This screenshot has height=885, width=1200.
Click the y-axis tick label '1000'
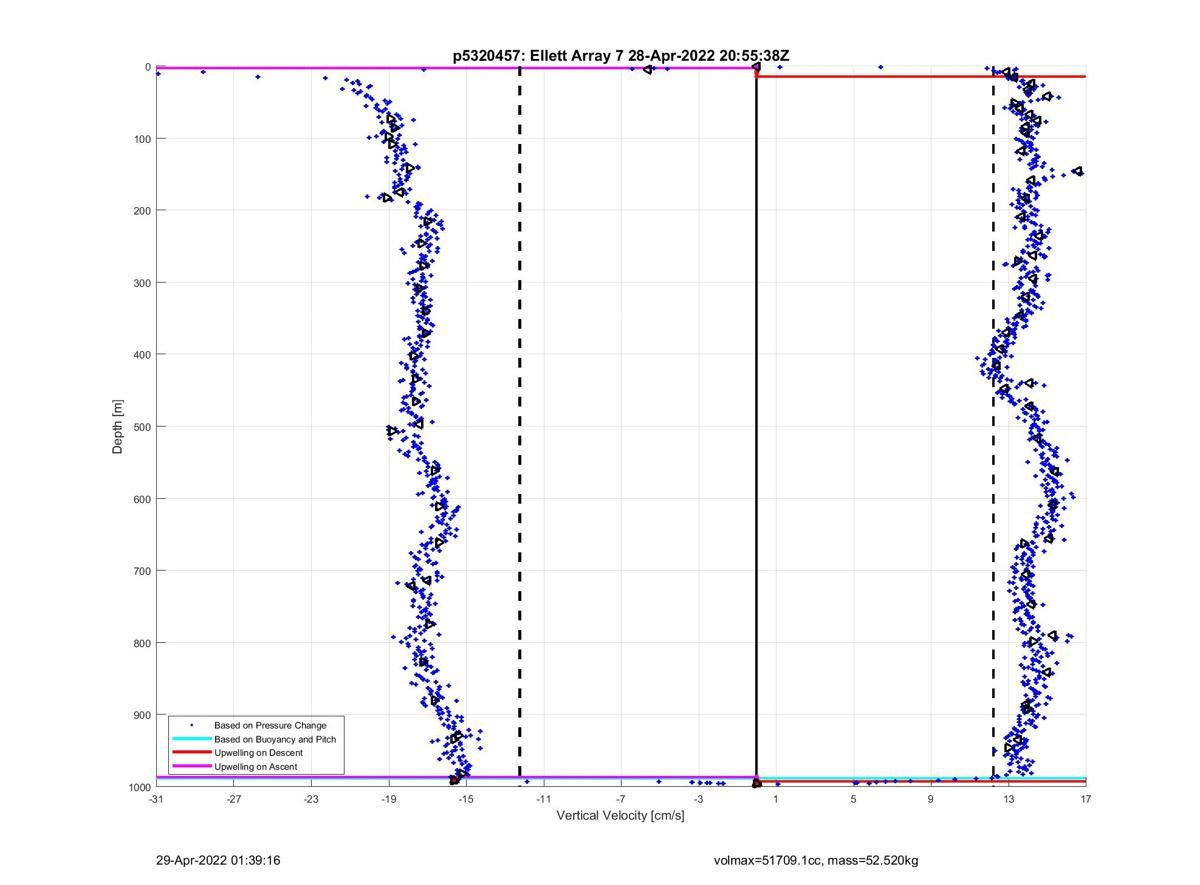tap(139, 787)
